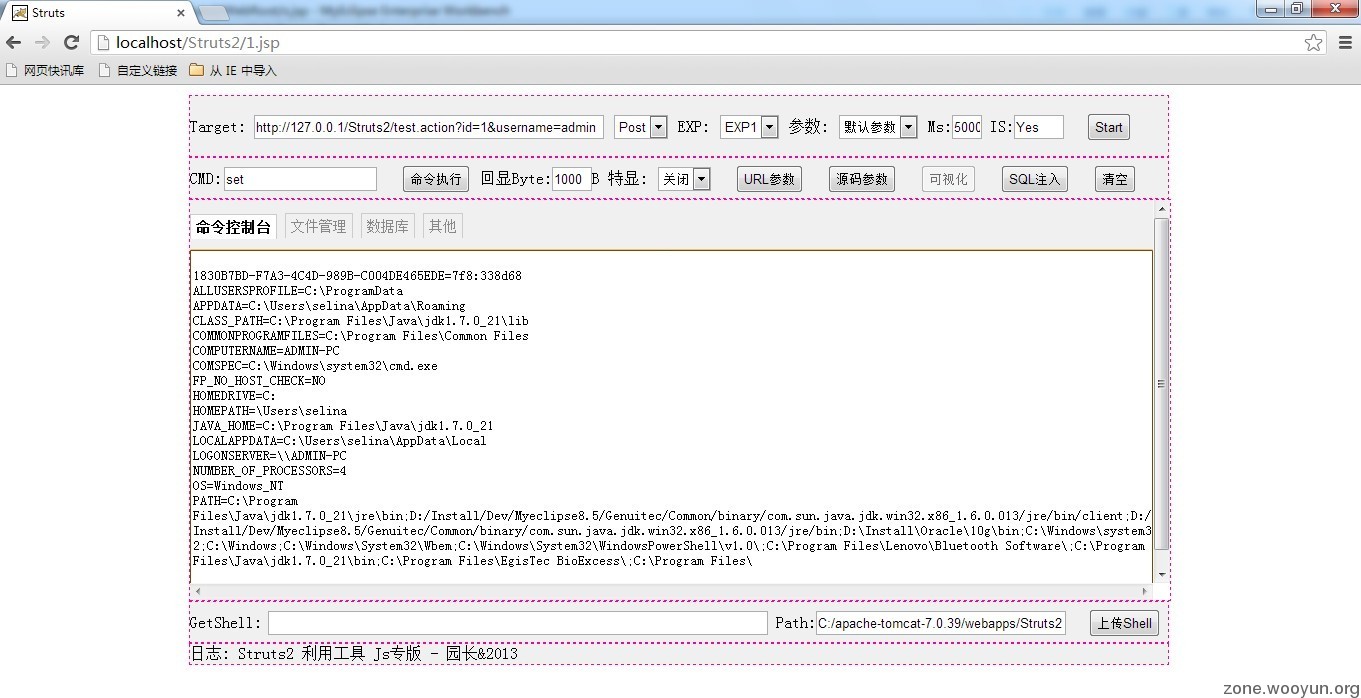This screenshot has height=698, width=1361.
Task: Open the Chrome menu icon
Action: click(1345, 42)
